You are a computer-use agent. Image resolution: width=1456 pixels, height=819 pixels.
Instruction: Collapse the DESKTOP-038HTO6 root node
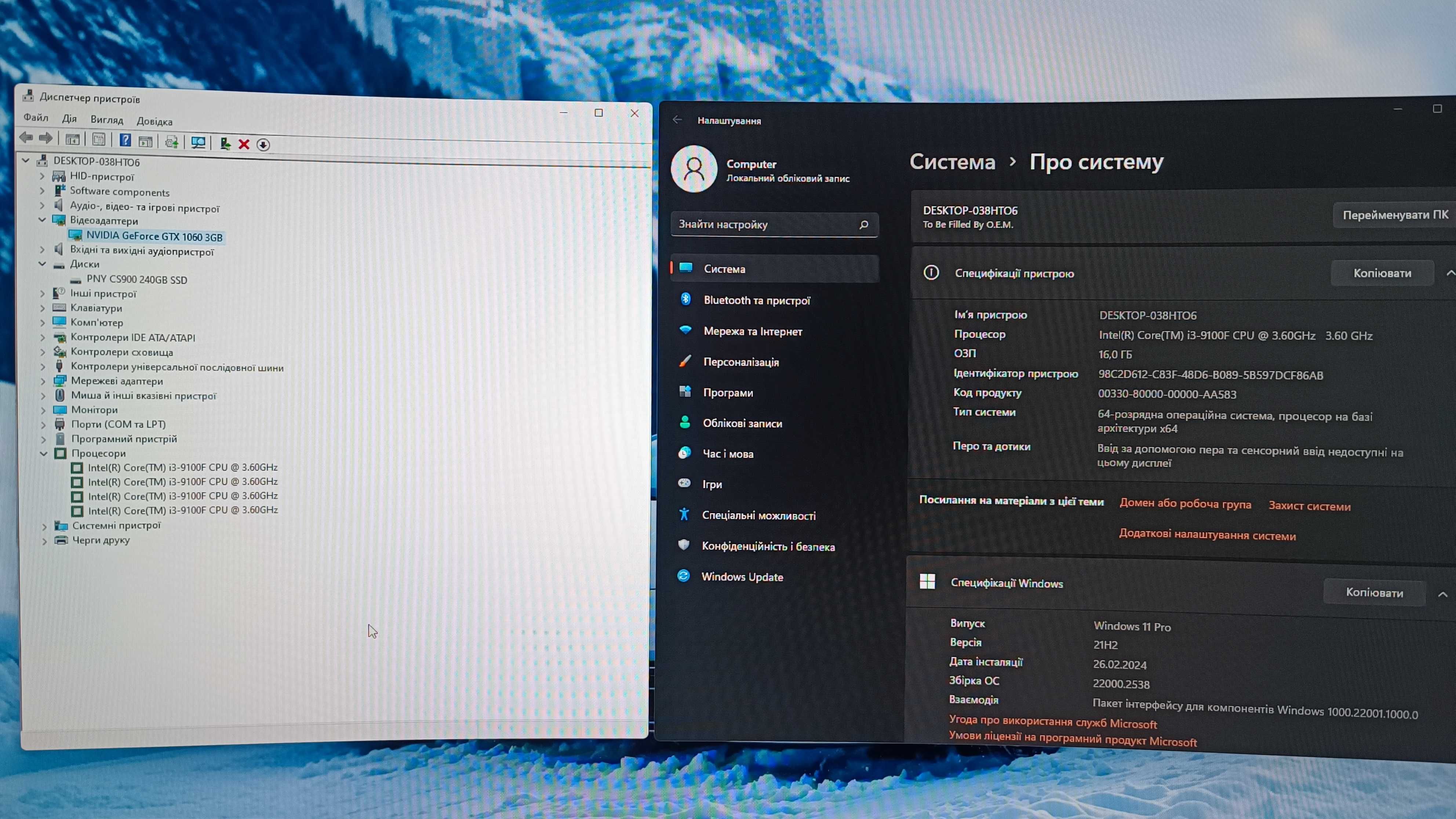25,160
